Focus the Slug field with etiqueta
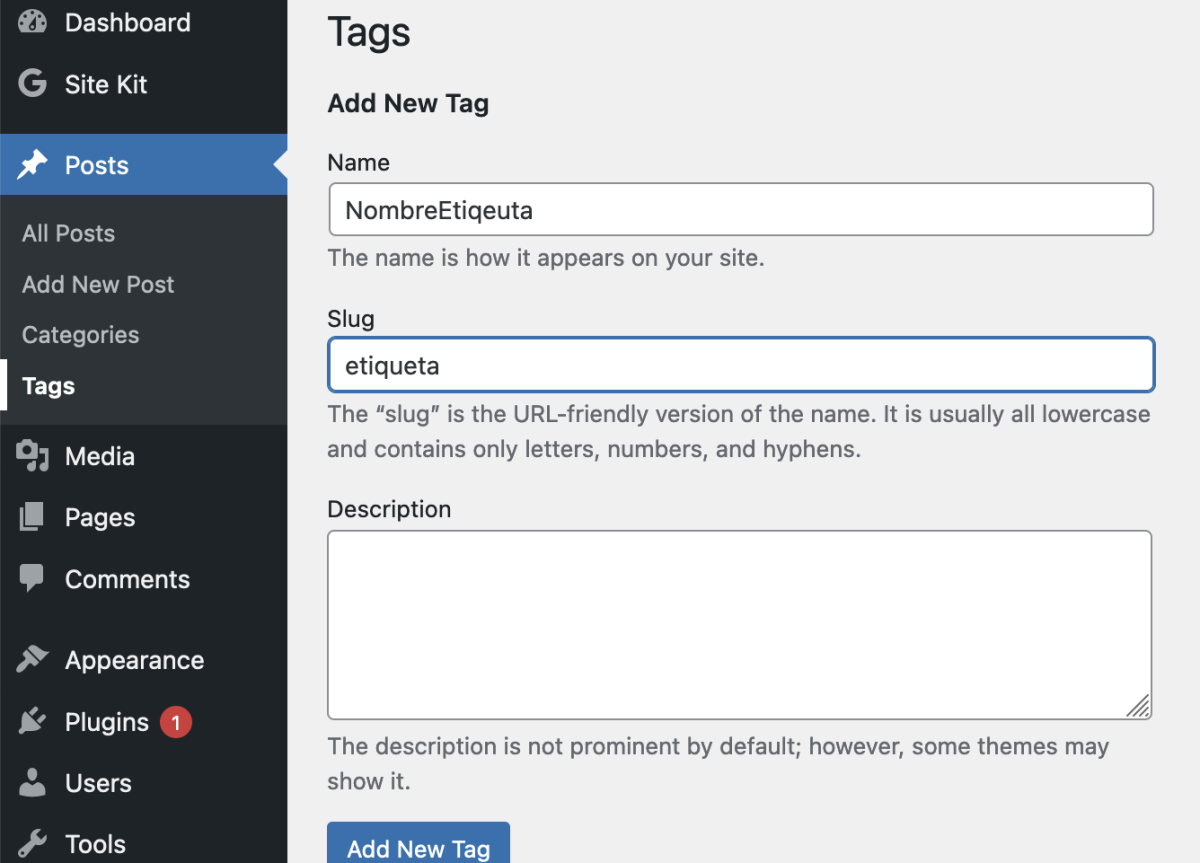Viewport: 1200px width, 863px height. pyautogui.click(x=741, y=365)
